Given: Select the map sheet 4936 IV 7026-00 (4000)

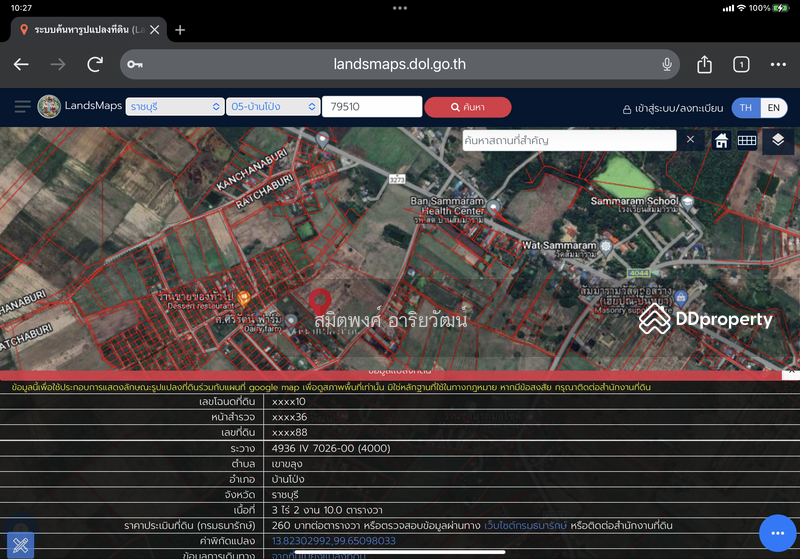Looking at the screenshot, I should coord(331,448).
